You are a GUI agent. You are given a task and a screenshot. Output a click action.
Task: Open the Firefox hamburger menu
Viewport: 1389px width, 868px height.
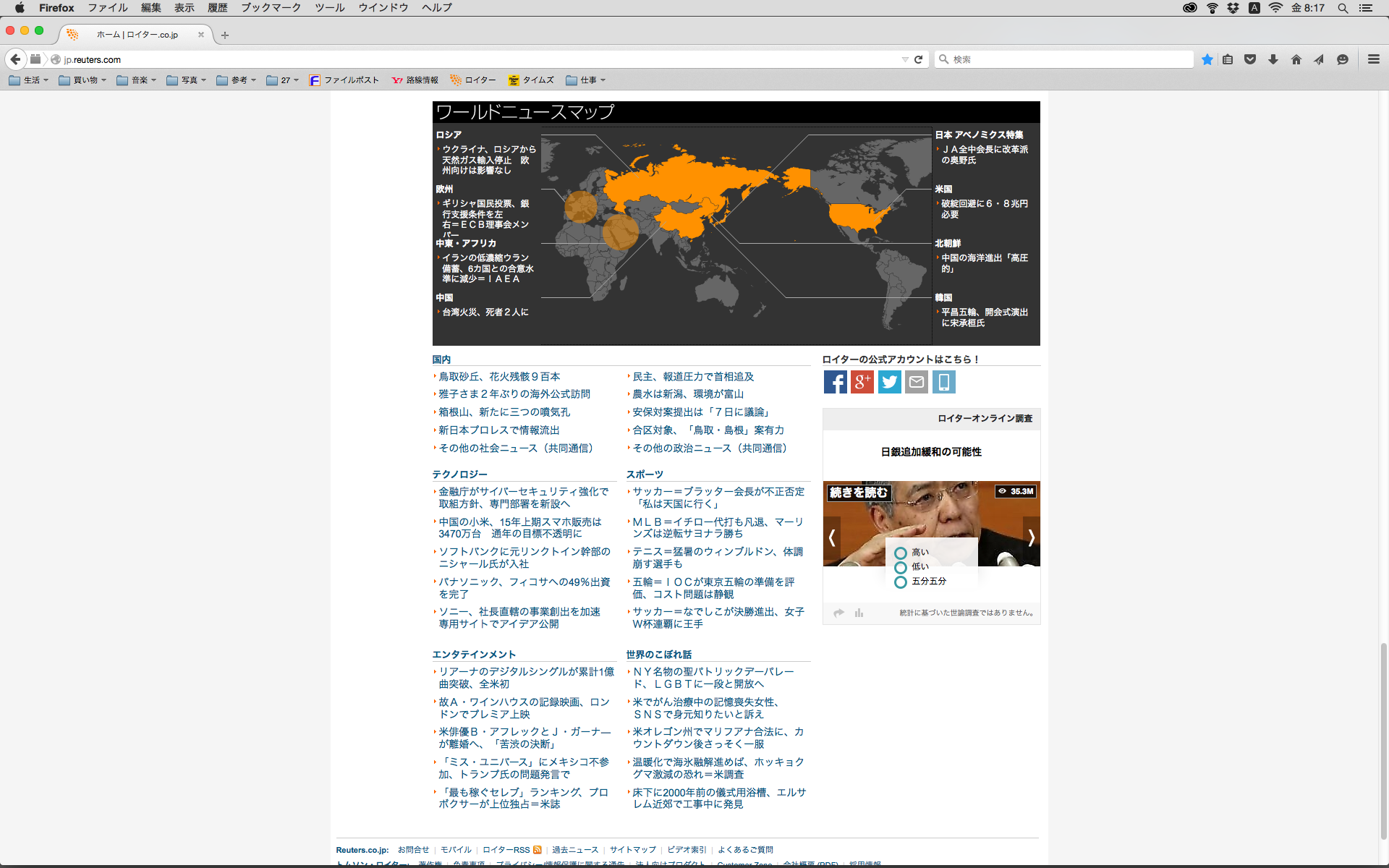[1373, 59]
